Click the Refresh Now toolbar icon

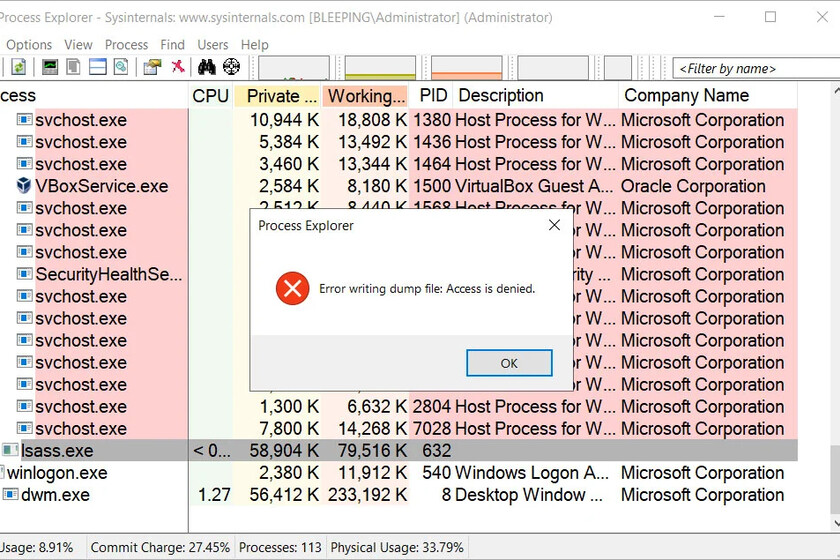(x=19, y=67)
